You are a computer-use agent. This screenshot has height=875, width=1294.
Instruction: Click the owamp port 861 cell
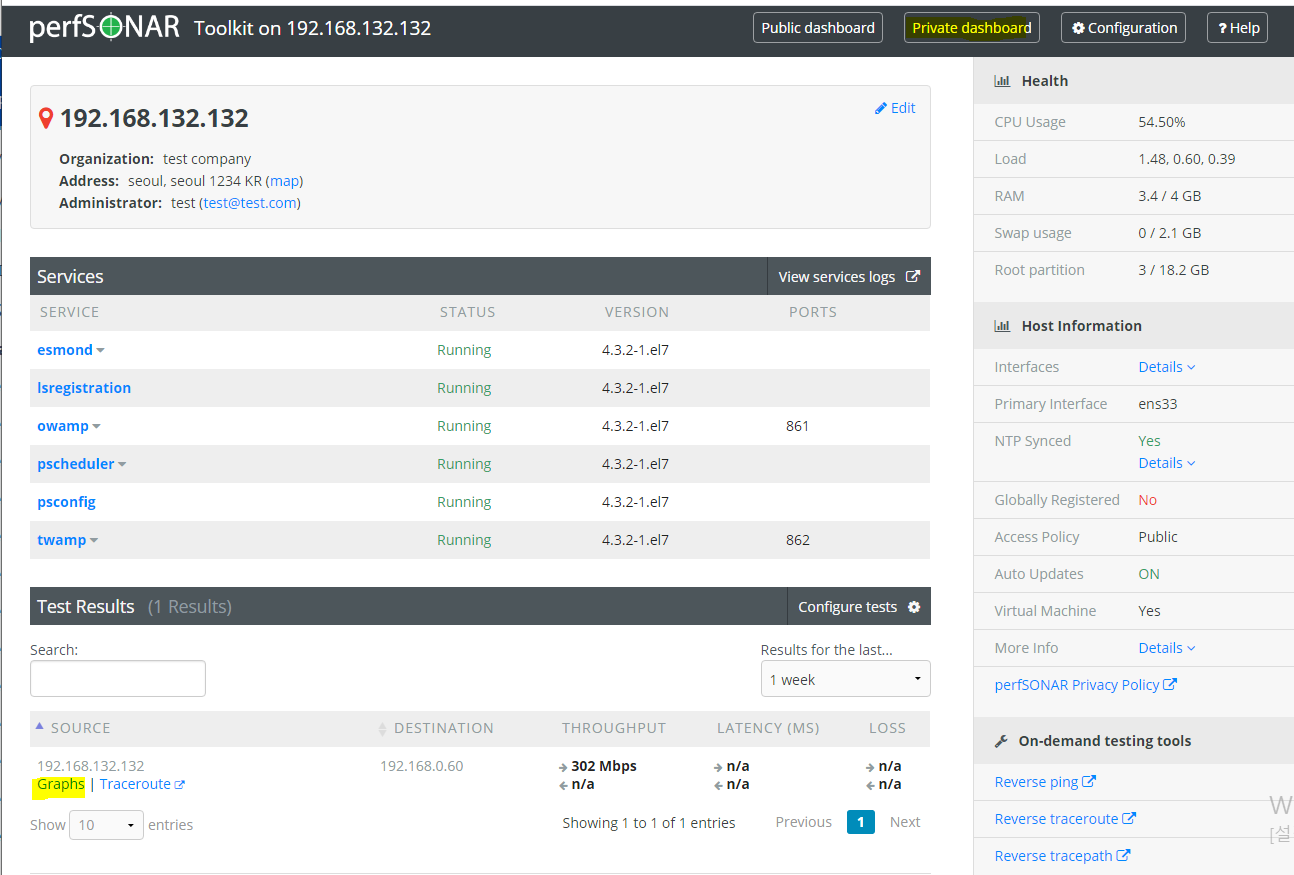click(x=797, y=426)
